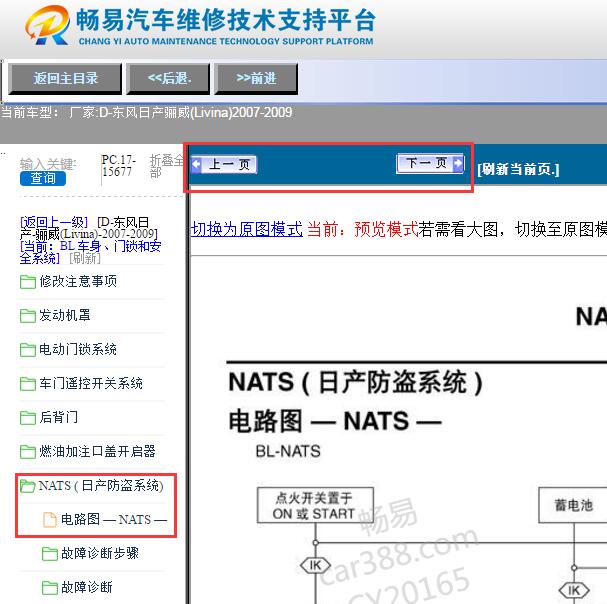Open the 修改注意事项 folder
Screen dimensions: 607x604
[78, 281]
